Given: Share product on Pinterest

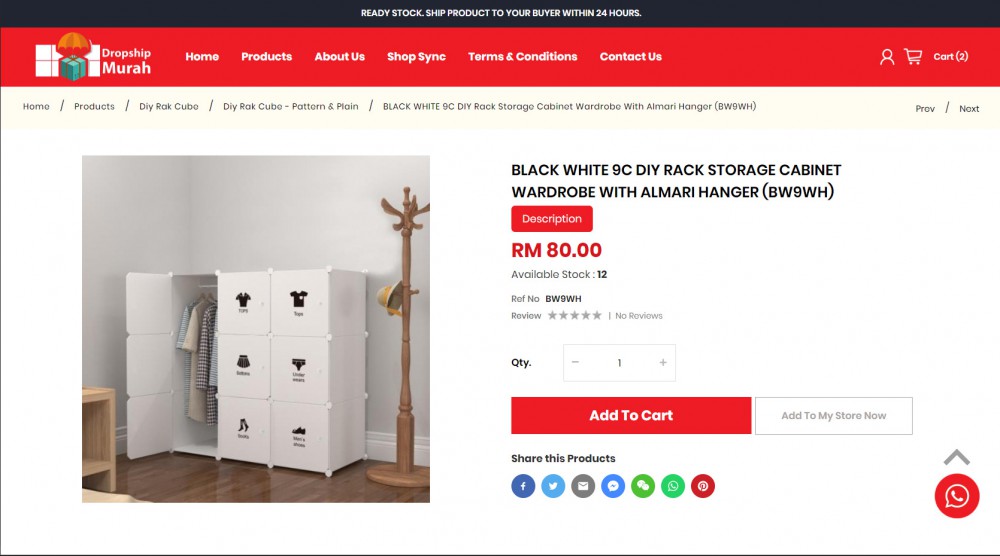Looking at the screenshot, I should click(703, 486).
